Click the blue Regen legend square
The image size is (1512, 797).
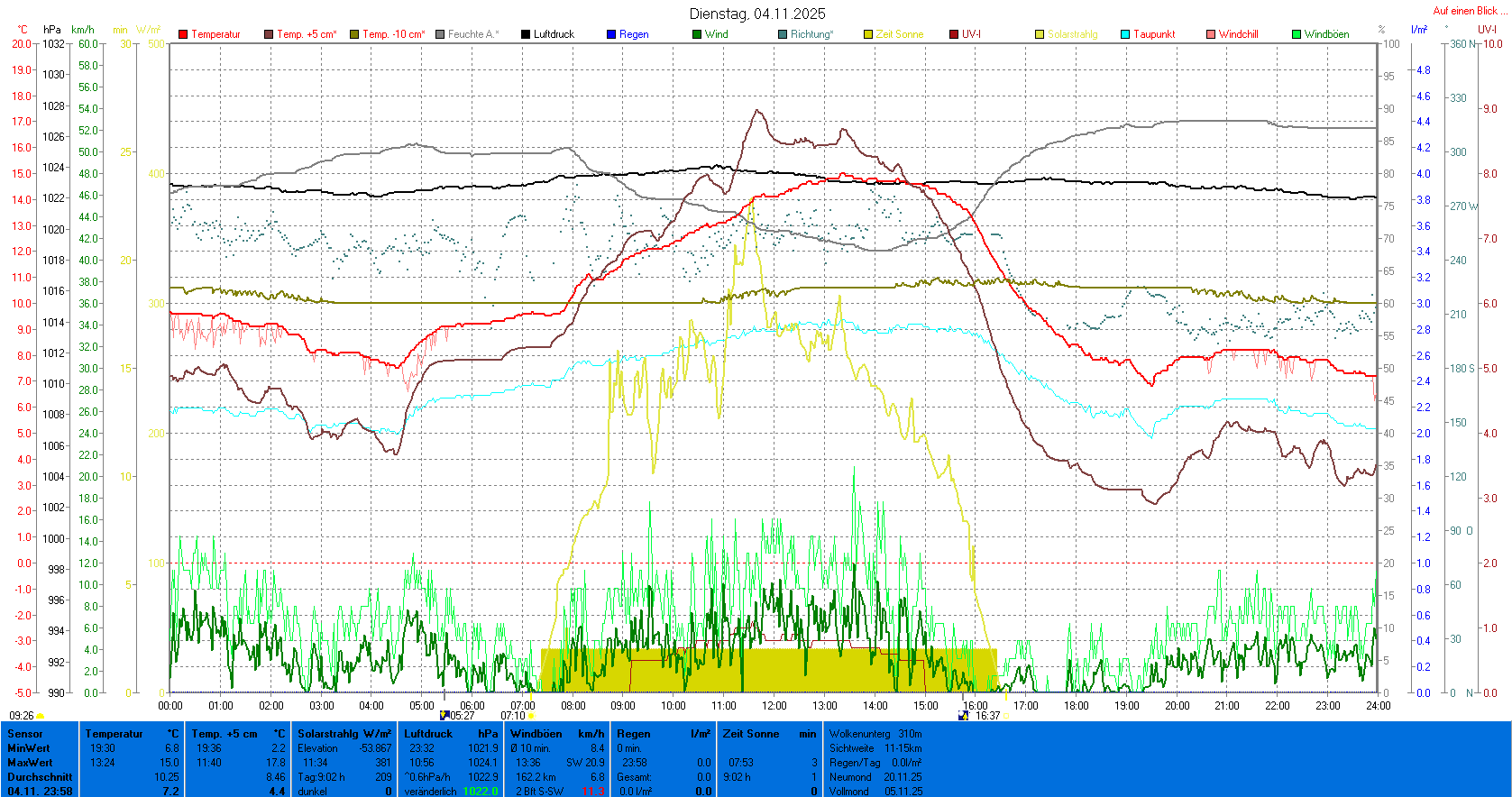pos(611,34)
